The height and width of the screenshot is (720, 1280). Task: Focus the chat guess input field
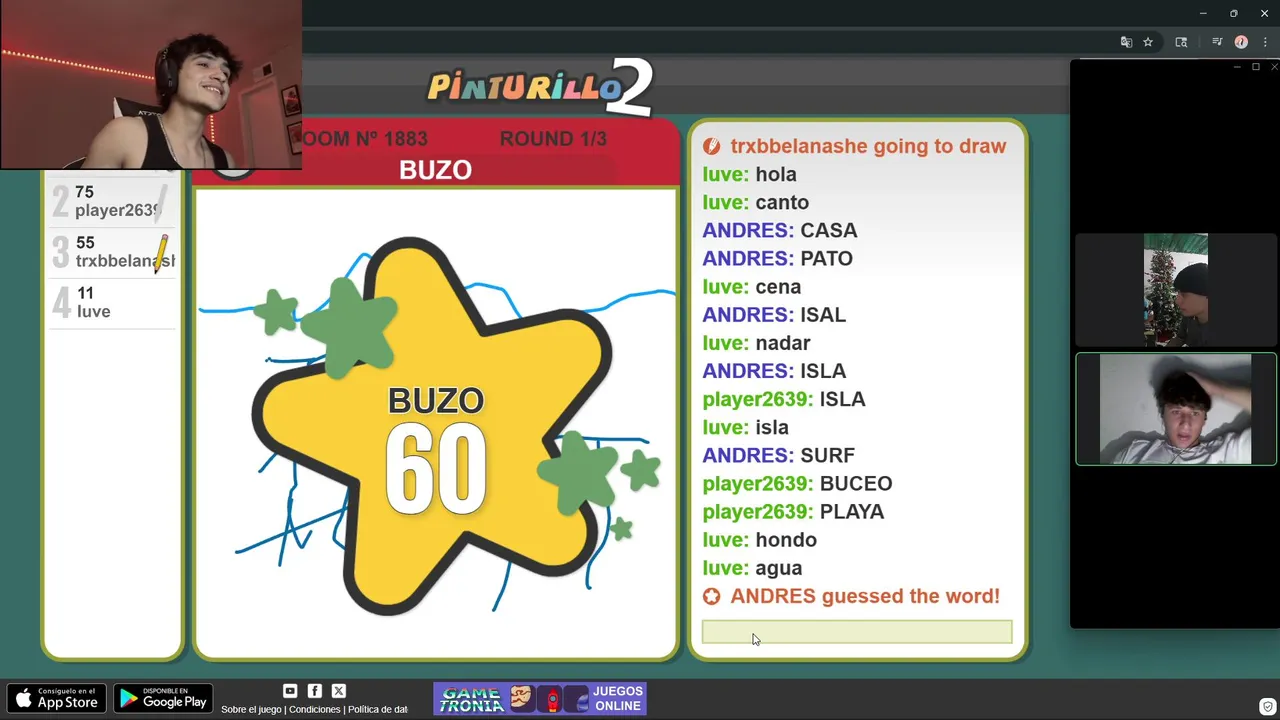point(857,632)
